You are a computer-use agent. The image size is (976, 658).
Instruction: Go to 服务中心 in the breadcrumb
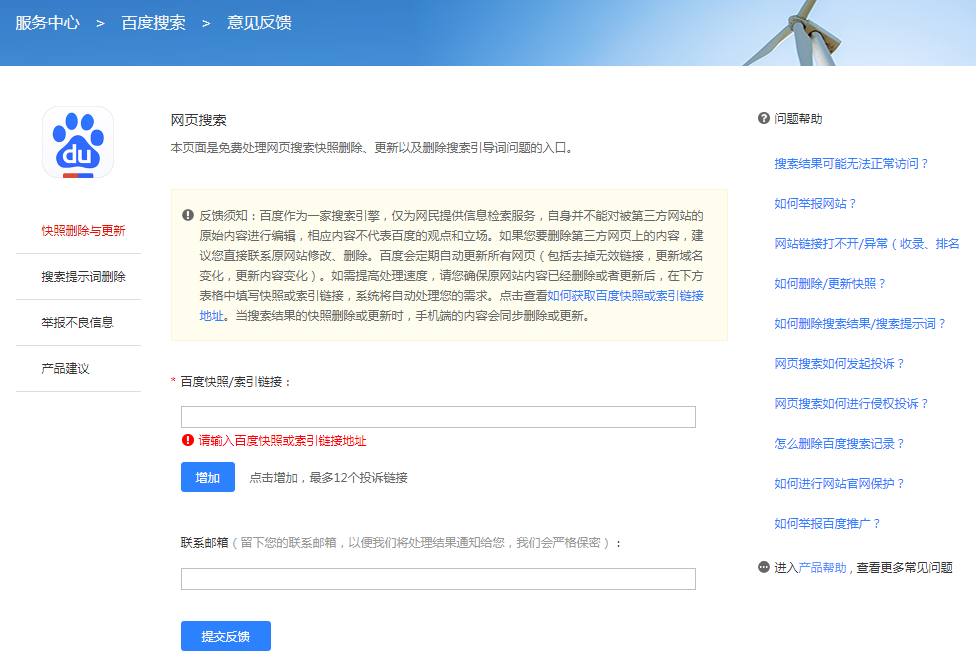click(47, 23)
